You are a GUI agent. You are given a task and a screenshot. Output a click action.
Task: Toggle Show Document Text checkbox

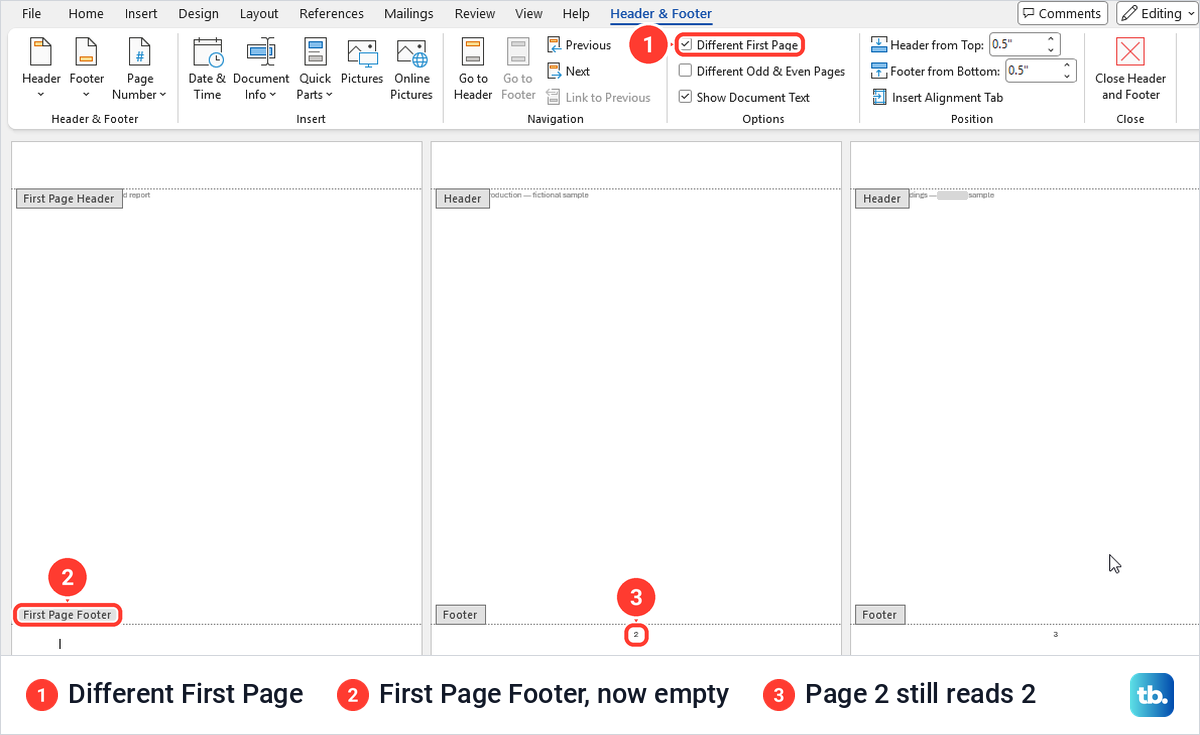click(x=685, y=97)
